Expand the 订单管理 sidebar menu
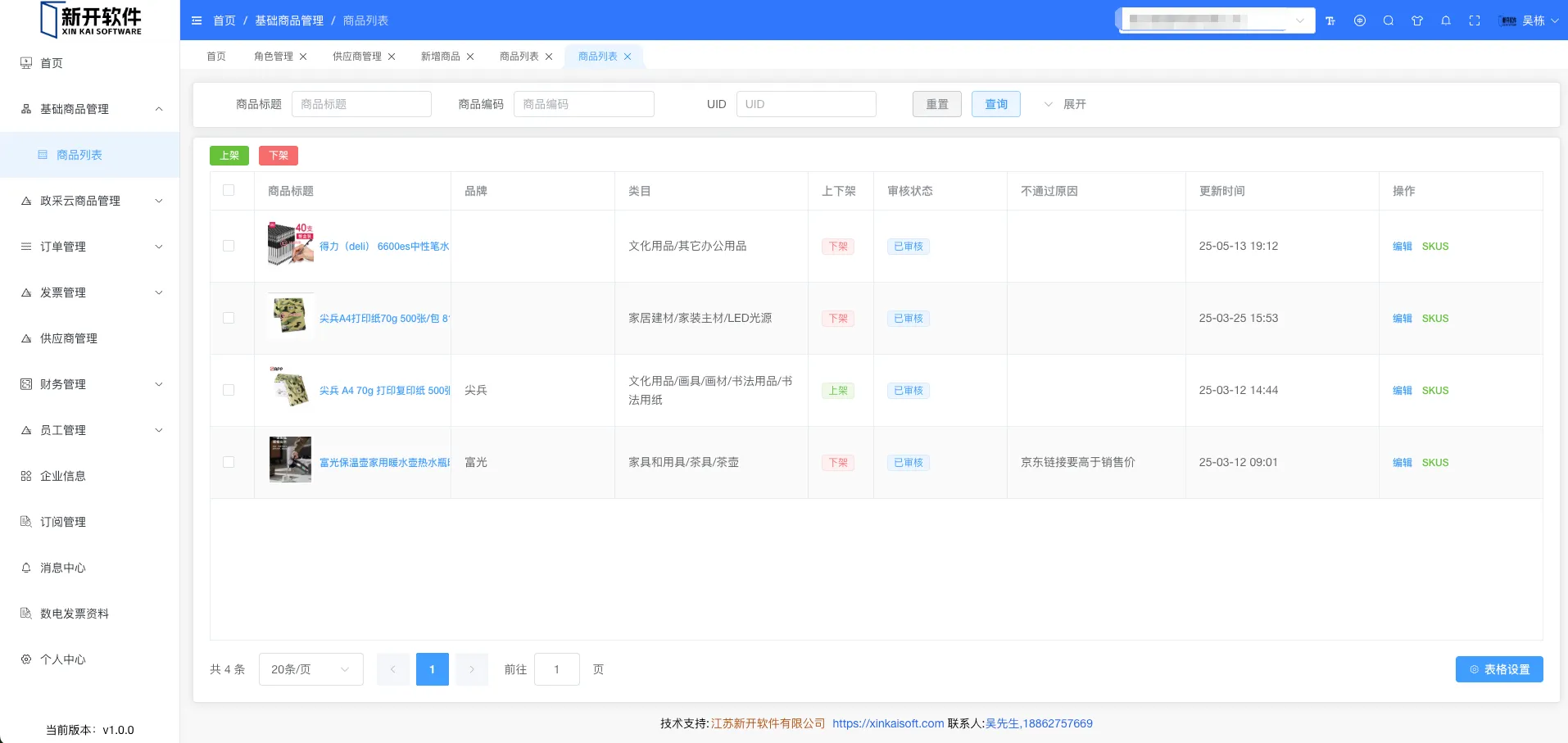This screenshot has height=743, width=1568. (x=90, y=247)
